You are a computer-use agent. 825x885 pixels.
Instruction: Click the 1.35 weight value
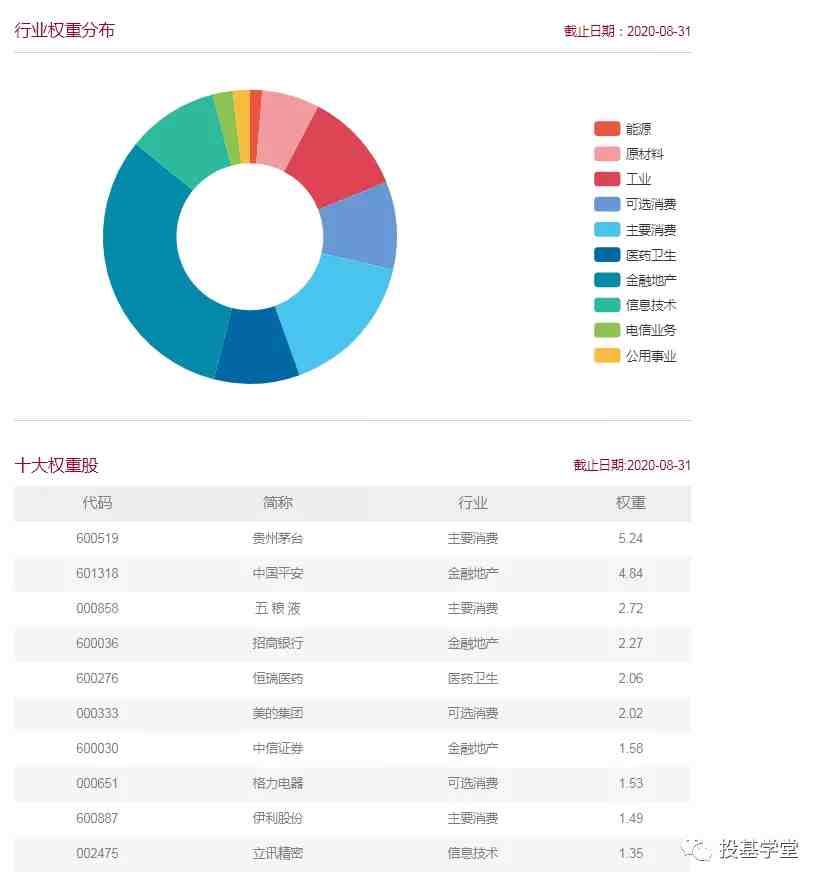630,853
